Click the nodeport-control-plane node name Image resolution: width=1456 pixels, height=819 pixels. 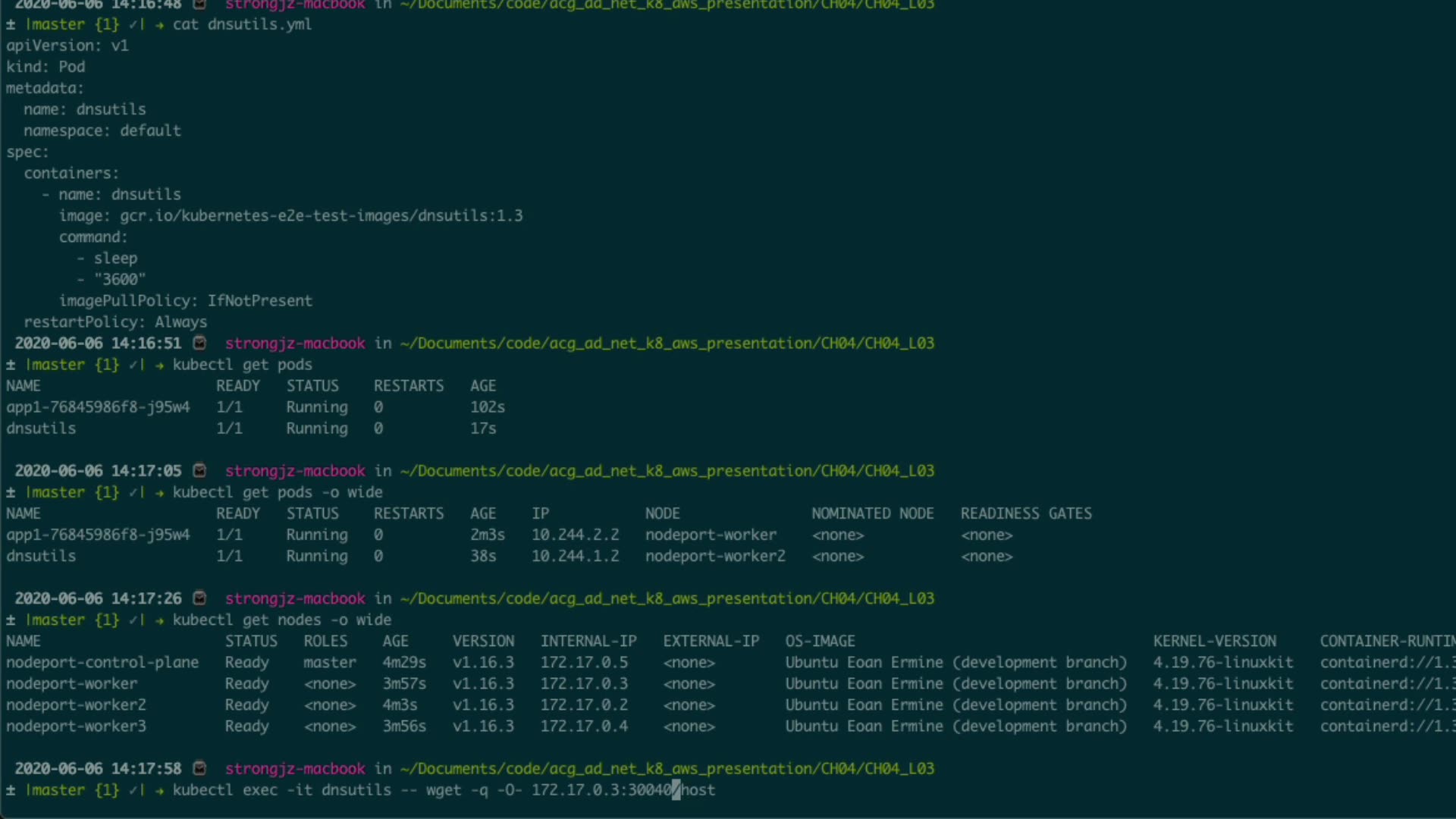tap(102, 662)
